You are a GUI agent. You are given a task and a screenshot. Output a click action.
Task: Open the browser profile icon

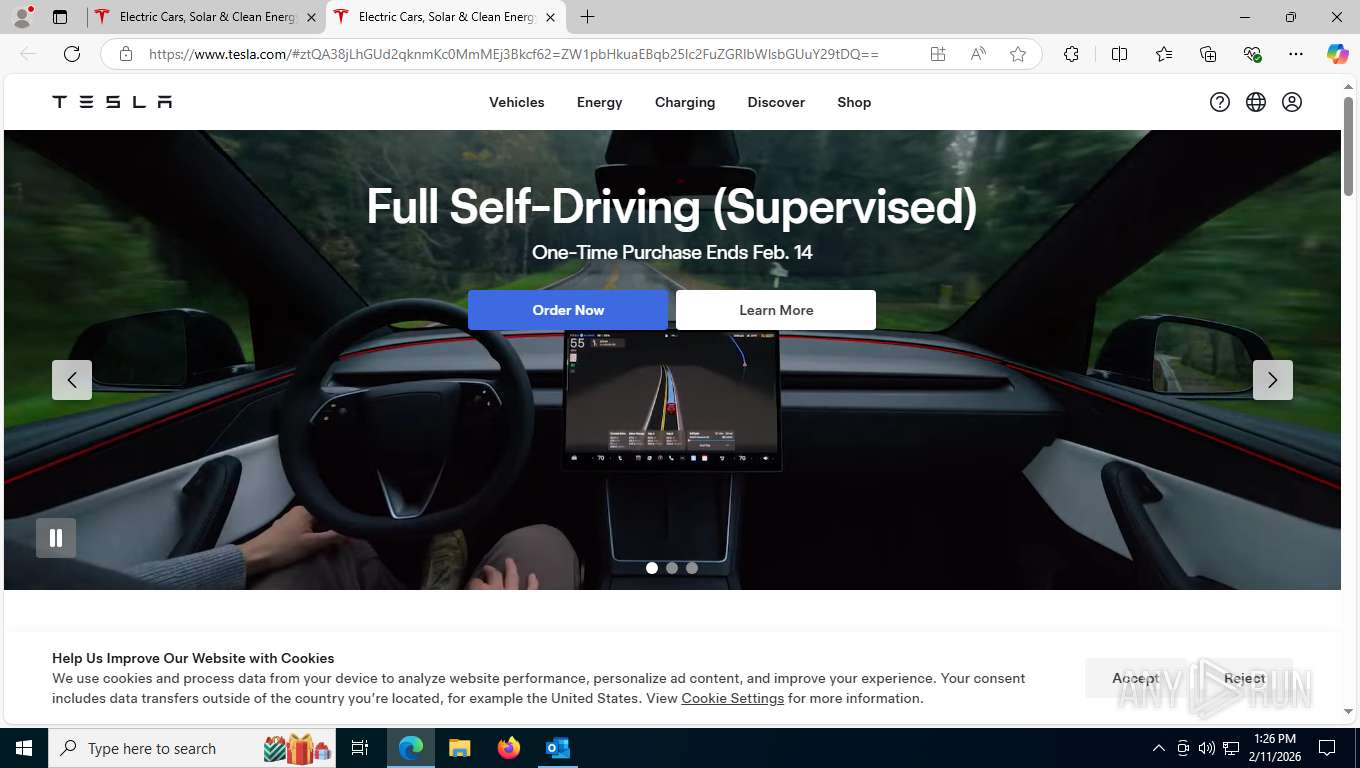[22, 17]
